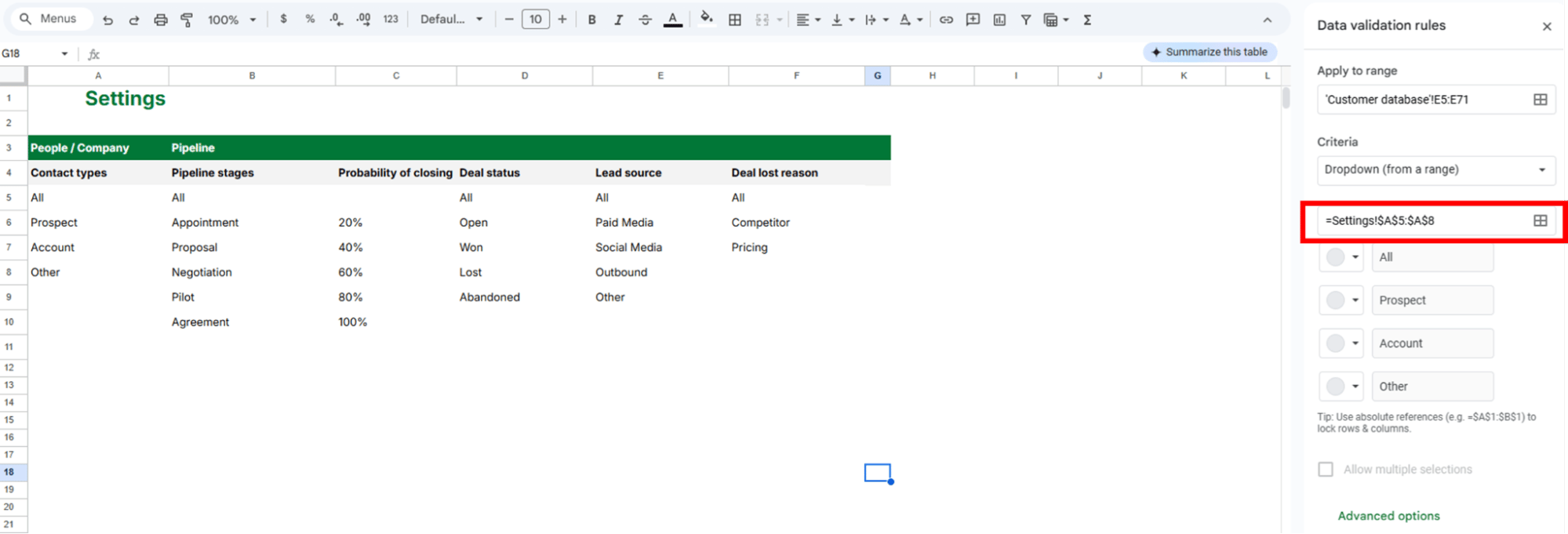Click the Menus search box
1568x534 pixels.
(51, 19)
